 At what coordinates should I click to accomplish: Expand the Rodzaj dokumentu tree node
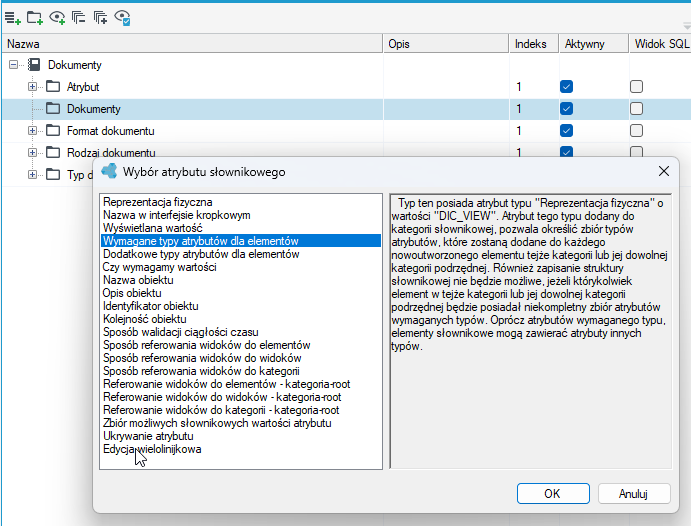click(x=32, y=152)
